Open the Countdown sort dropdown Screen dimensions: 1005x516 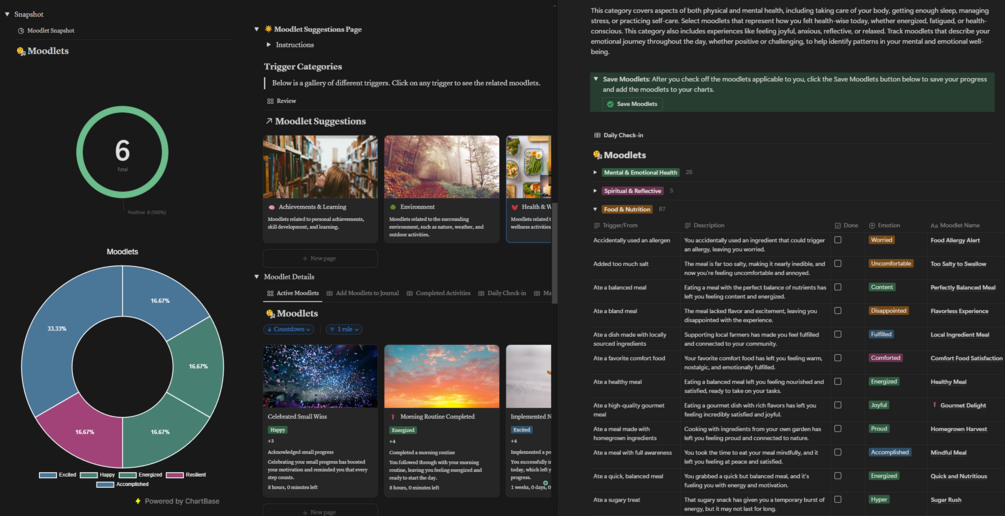click(288, 329)
